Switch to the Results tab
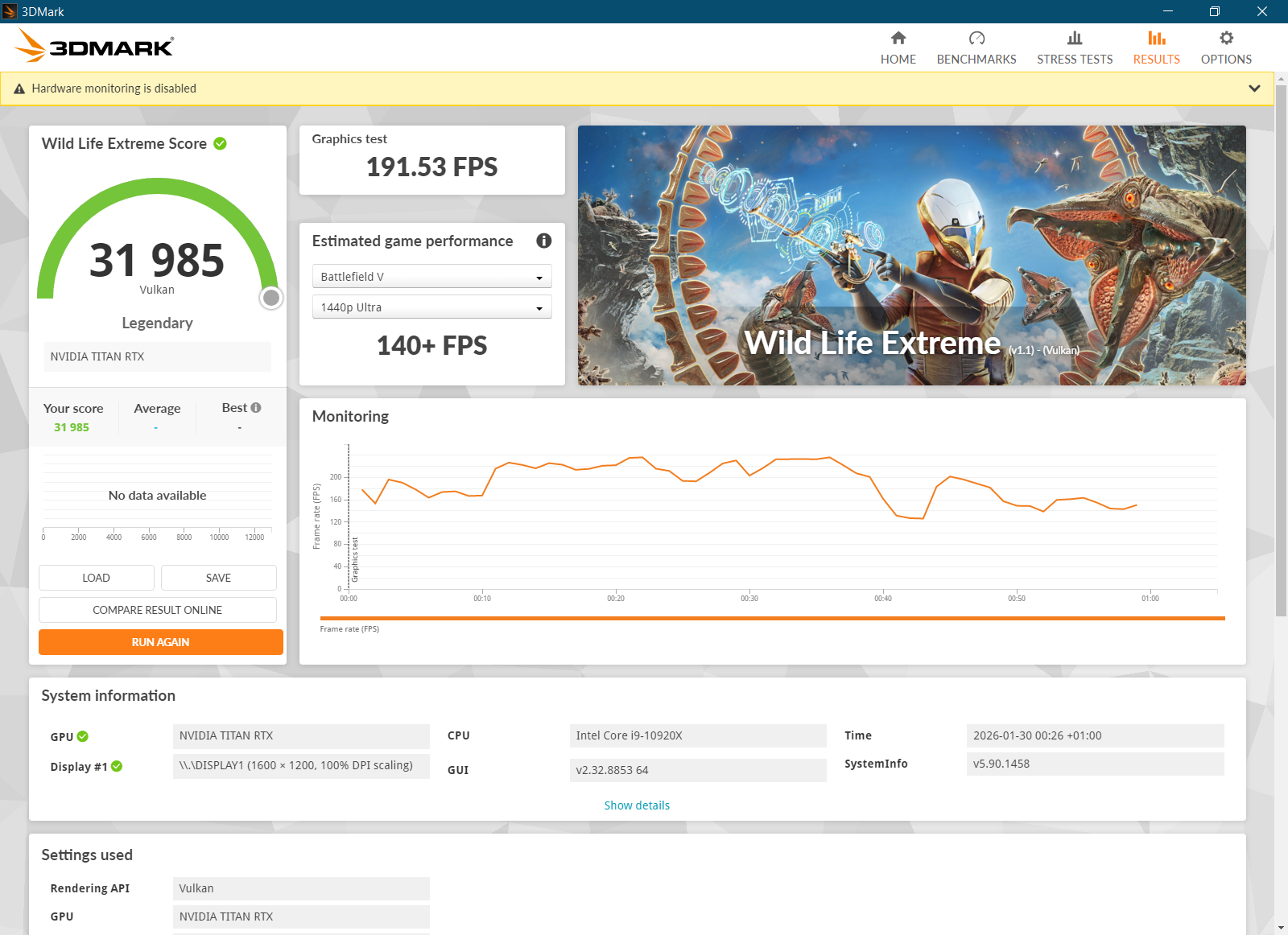This screenshot has width=1288, height=935. [1156, 47]
